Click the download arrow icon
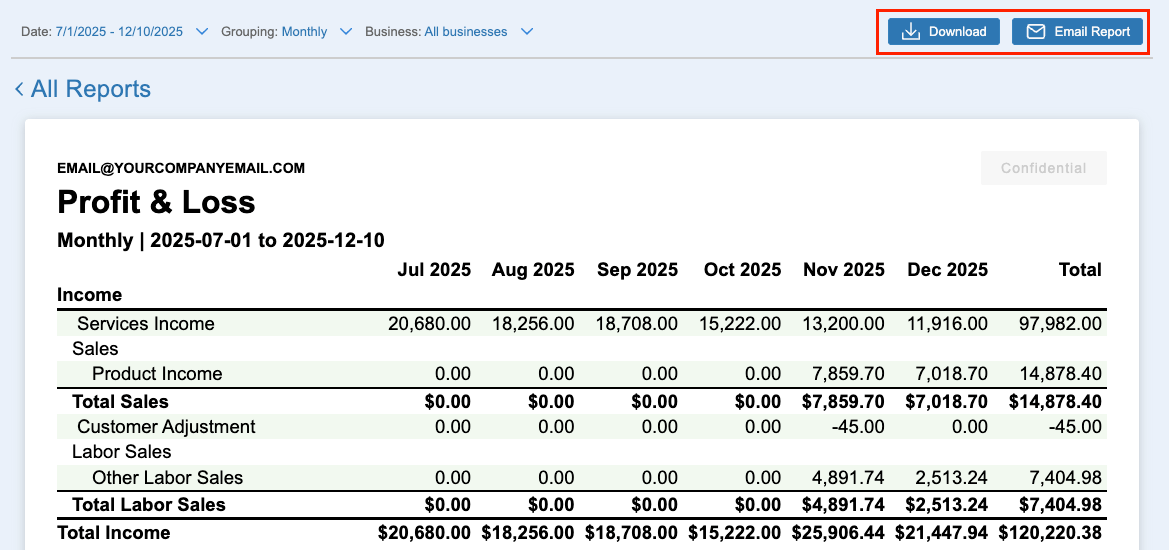1169x550 pixels. (910, 32)
